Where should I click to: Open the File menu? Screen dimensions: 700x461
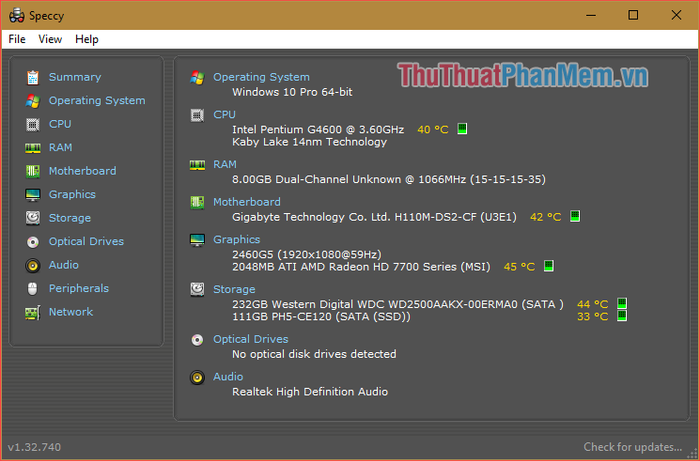[17, 39]
